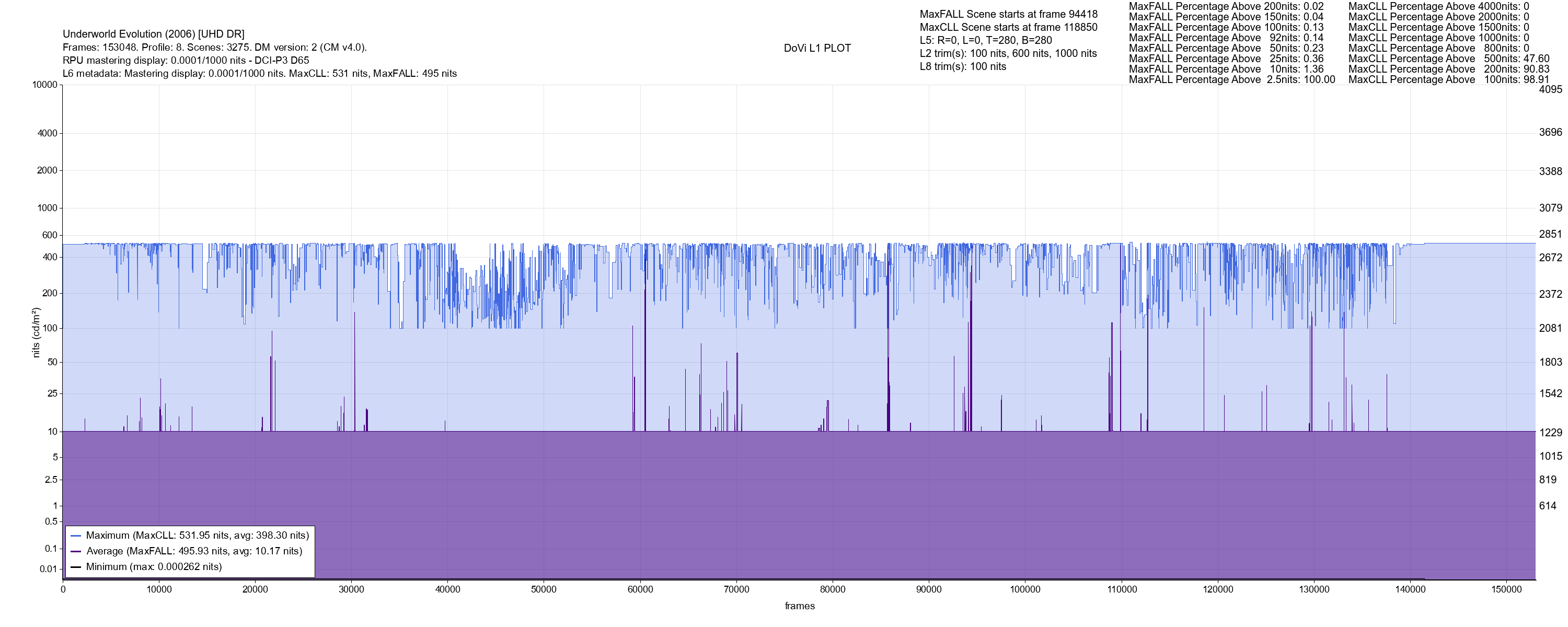This screenshot has width=1568, height=627.
Task: Click the L6 metadata mastering display line
Action: [x=259, y=74]
